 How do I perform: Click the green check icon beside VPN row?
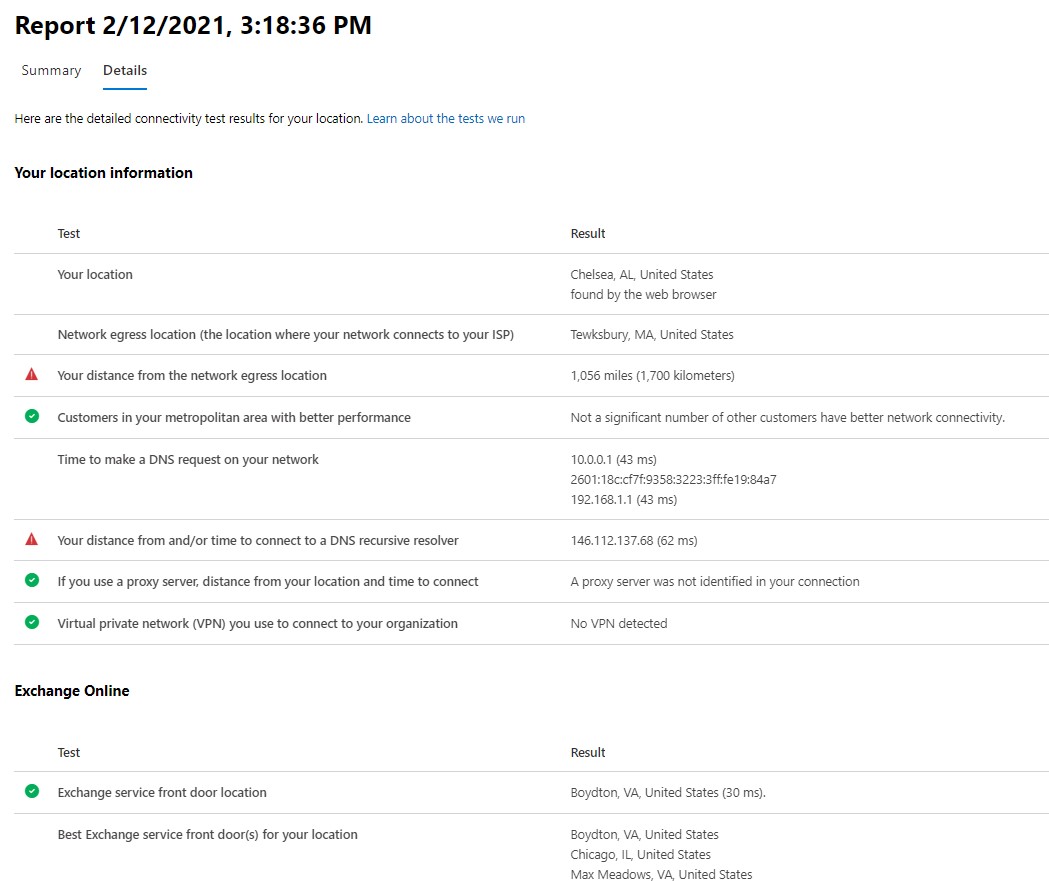click(31, 622)
